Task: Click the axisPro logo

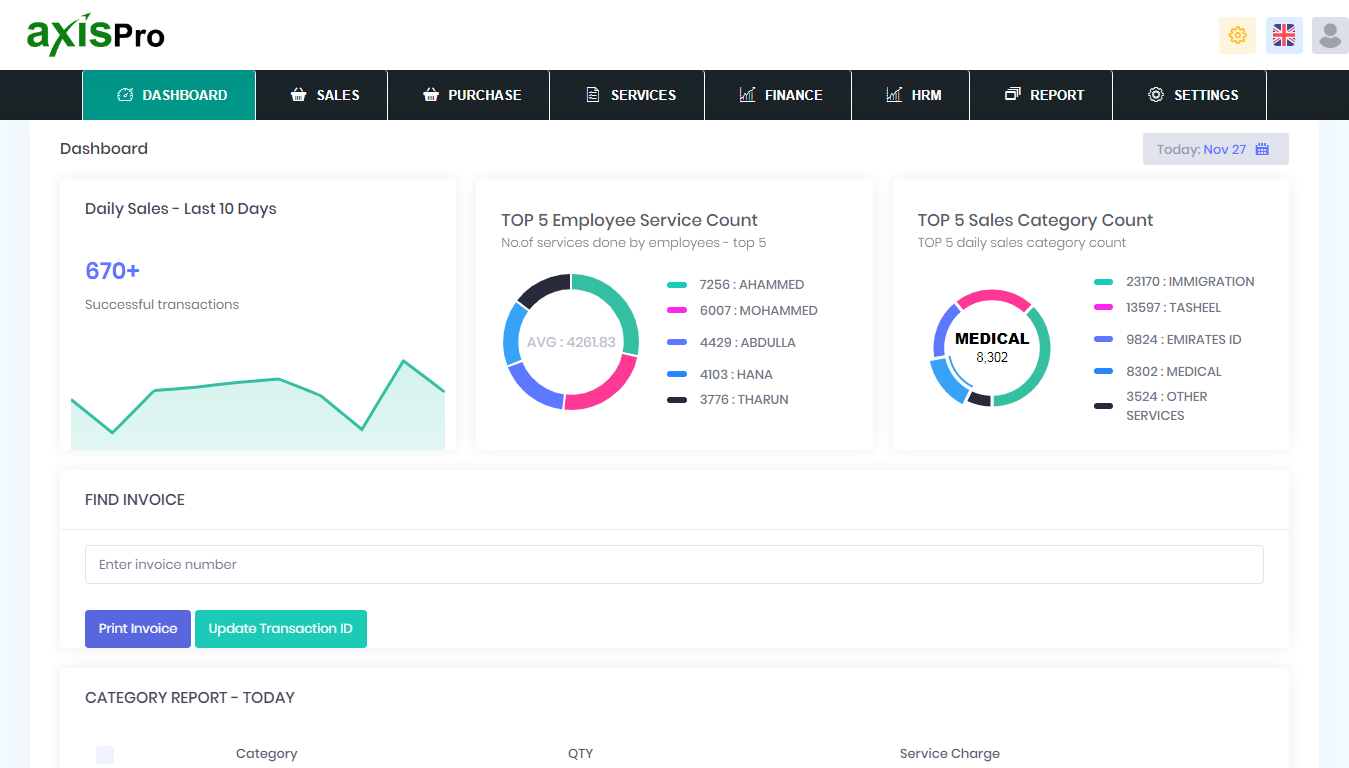Action: (x=96, y=35)
